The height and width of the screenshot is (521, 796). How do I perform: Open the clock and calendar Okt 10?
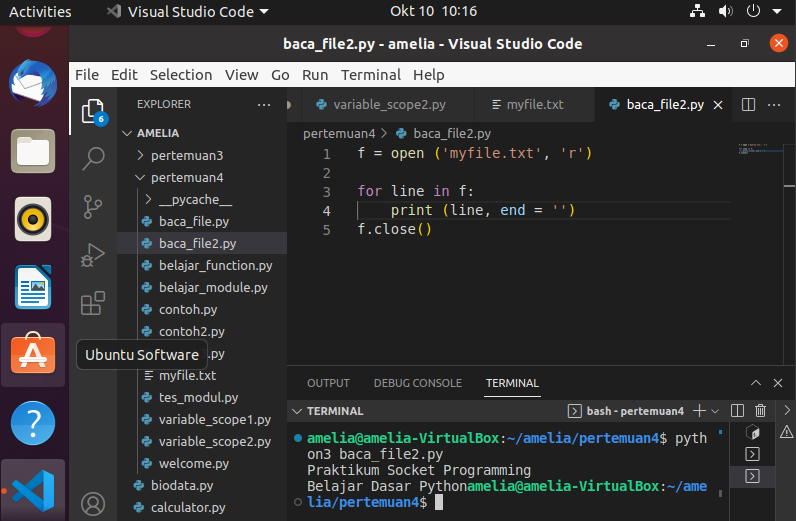434,11
